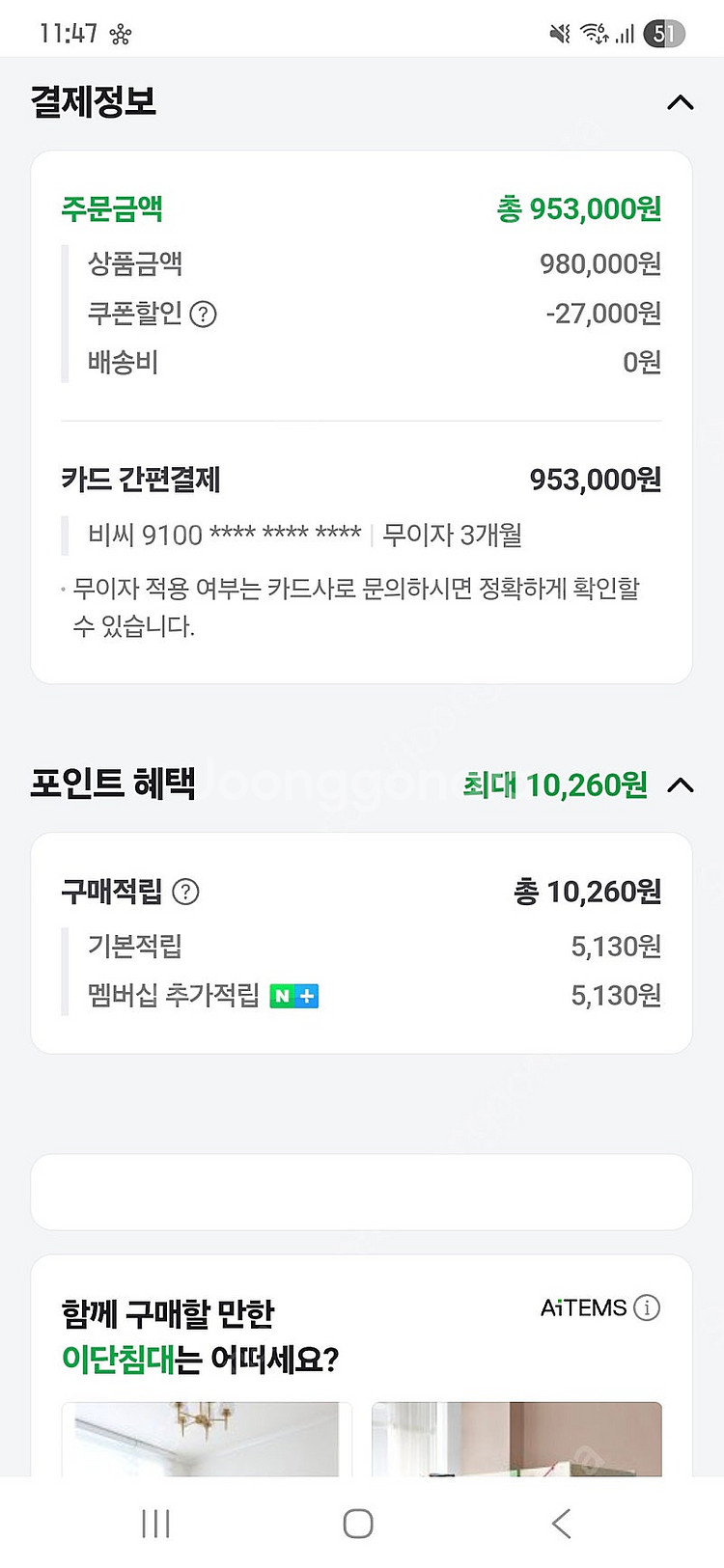Viewport: 724px width, 1568px height.
Task: Open the recent apps navigation button
Action: tap(155, 1524)
